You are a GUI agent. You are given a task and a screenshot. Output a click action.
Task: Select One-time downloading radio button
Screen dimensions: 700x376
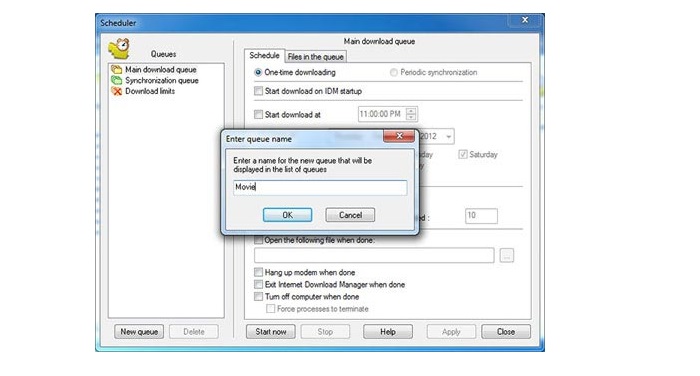258,72
